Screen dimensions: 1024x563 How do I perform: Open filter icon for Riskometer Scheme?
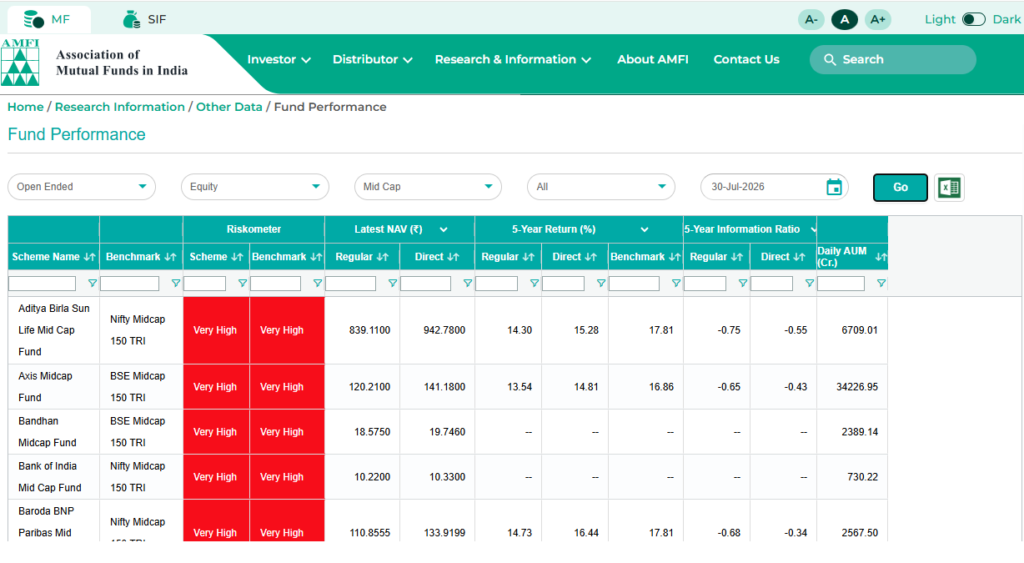[x=242, y=283]
